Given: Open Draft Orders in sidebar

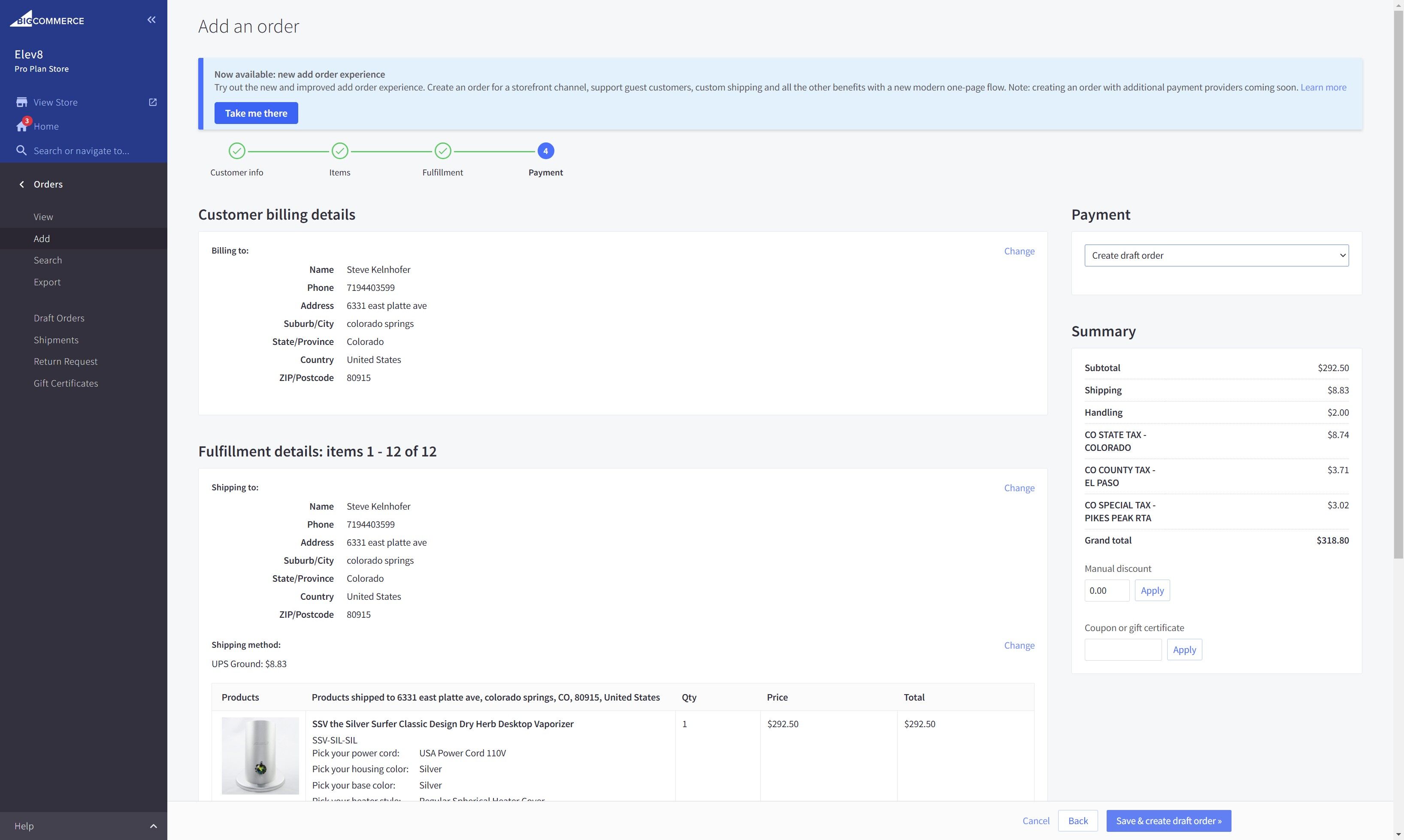Looking at the screenshot, I should pyautogui.click(x=59, y=318).
